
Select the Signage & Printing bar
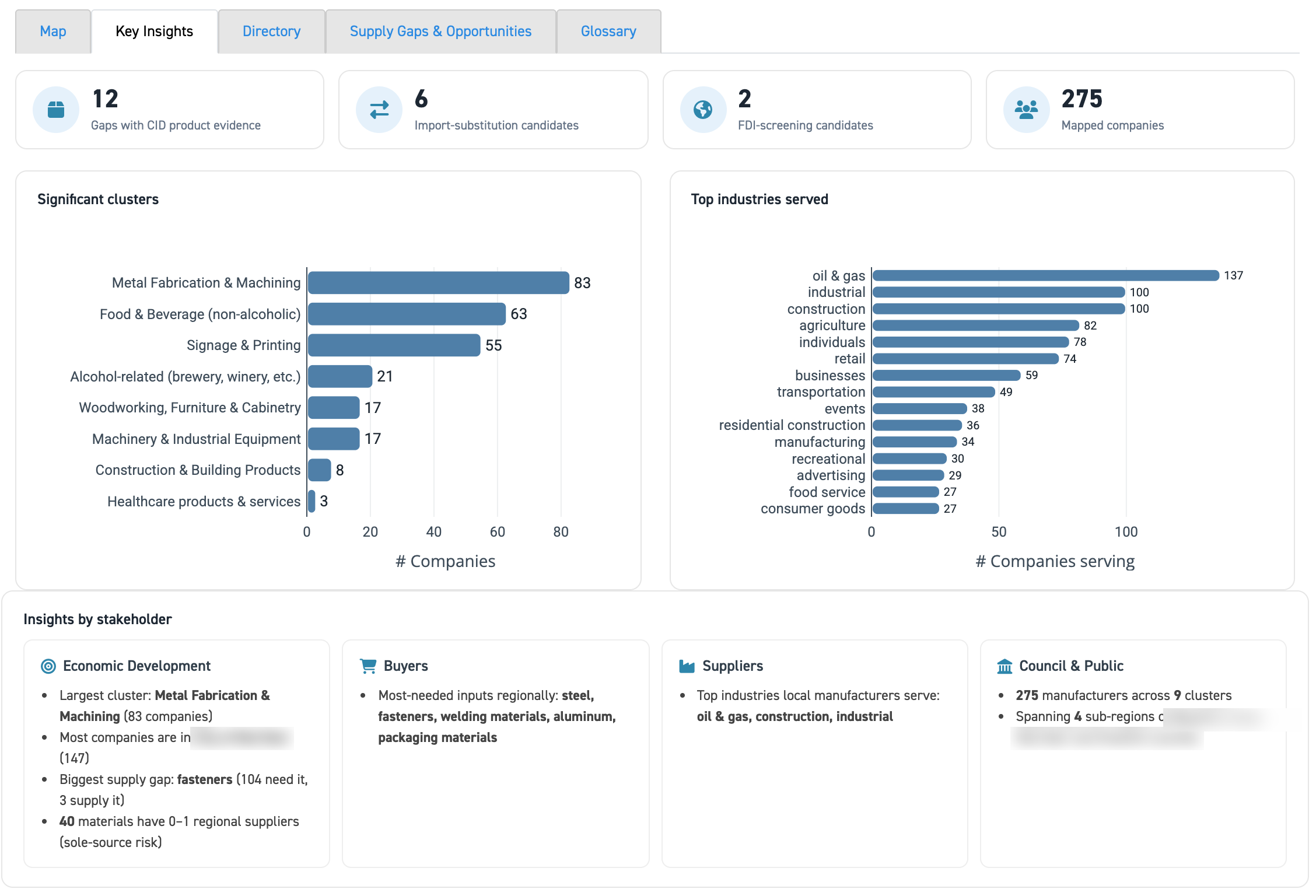click(x=394, y=345)
